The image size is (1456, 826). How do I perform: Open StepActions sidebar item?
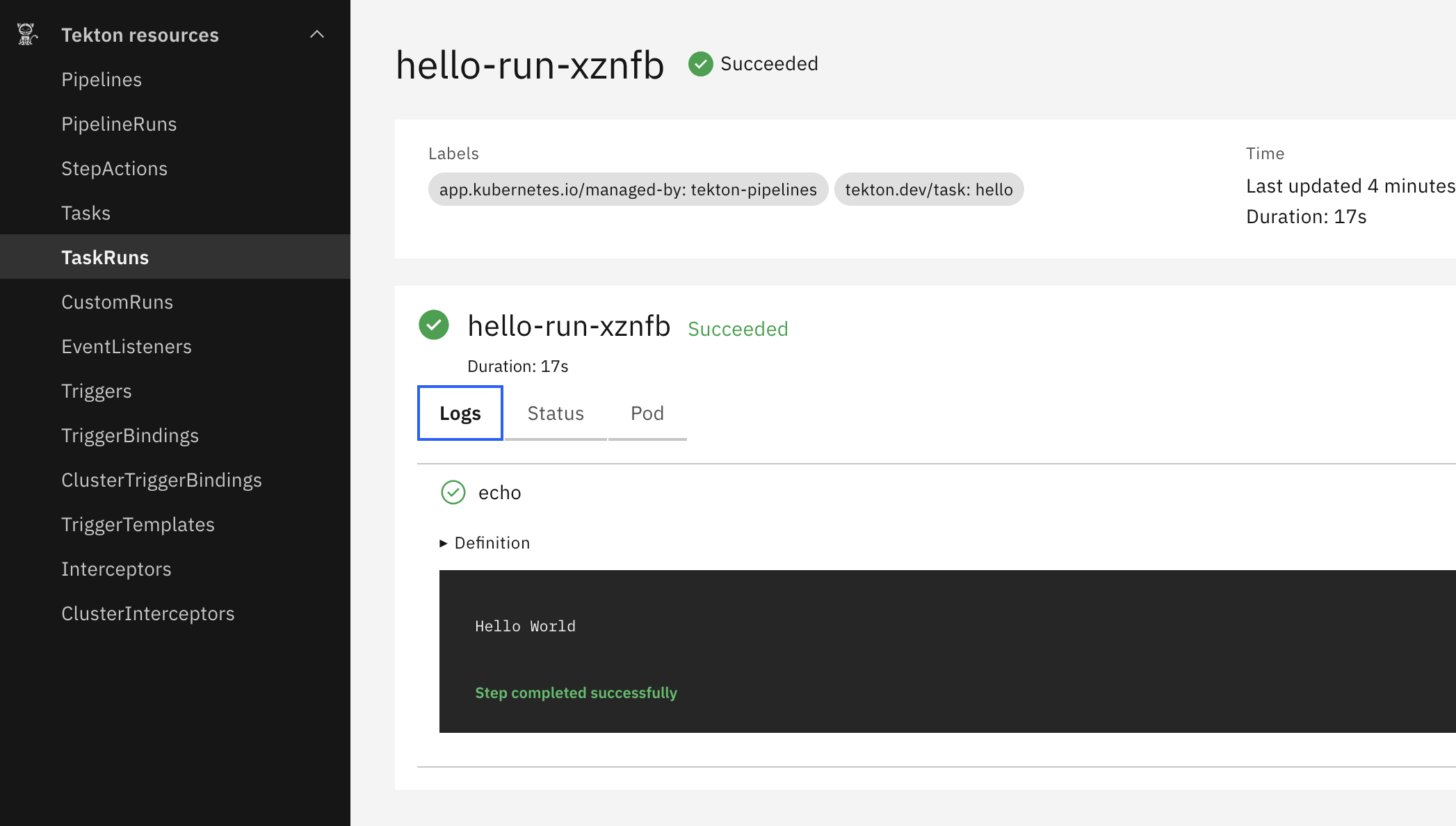(x=114, y=168)
